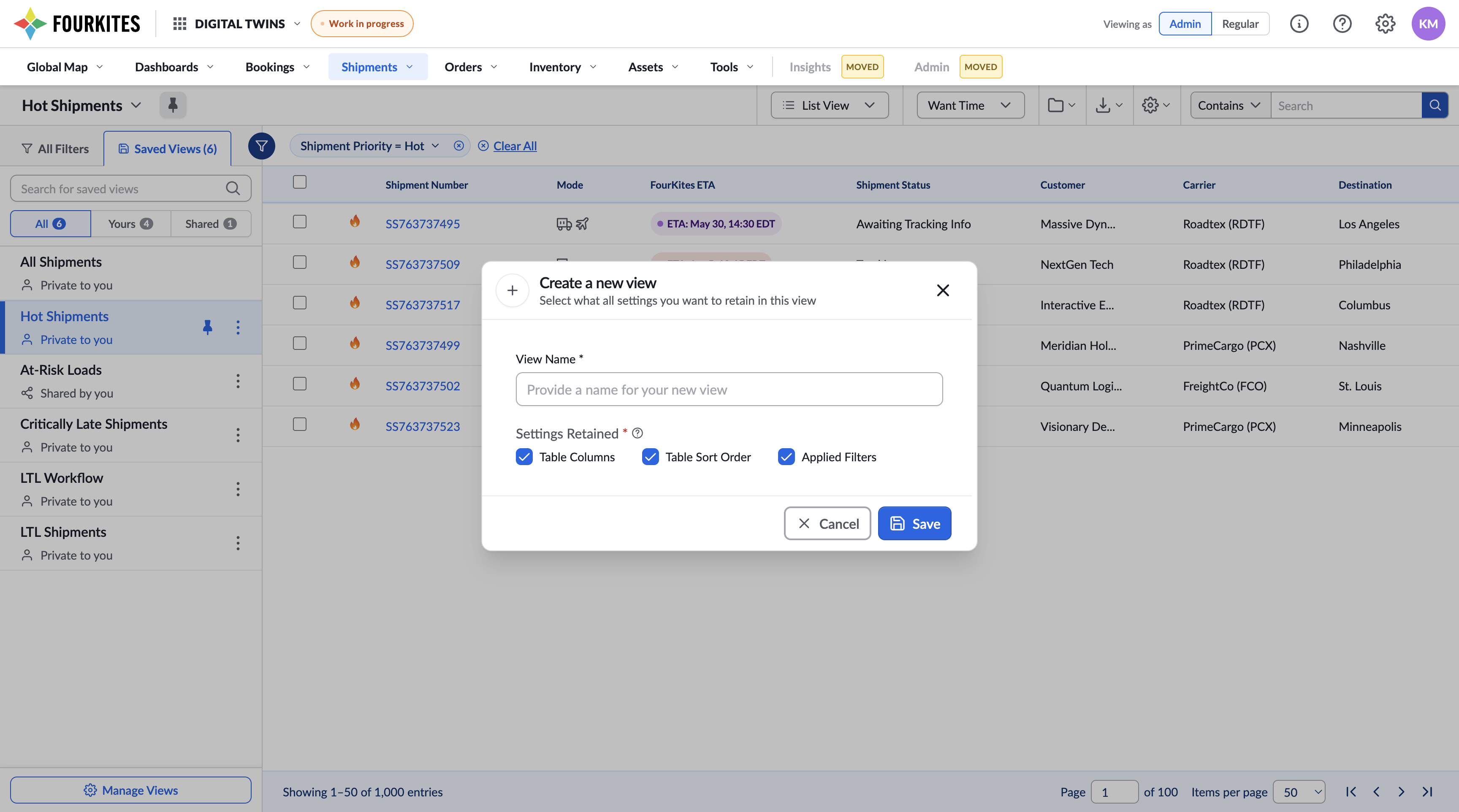
Task: Click the Save button in dialog
Action: [x=915, y=524]
